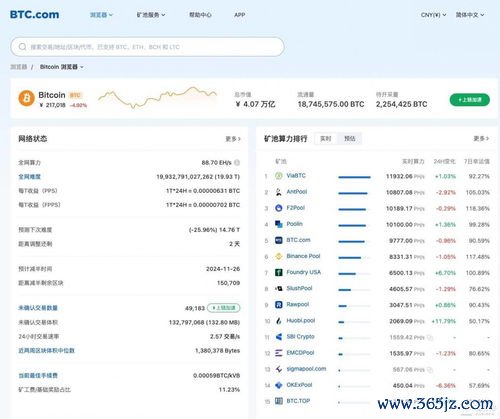Viewport: 500px width, 419px height.
Task: Click the Foundry USA icon
Action: [279, 272]
